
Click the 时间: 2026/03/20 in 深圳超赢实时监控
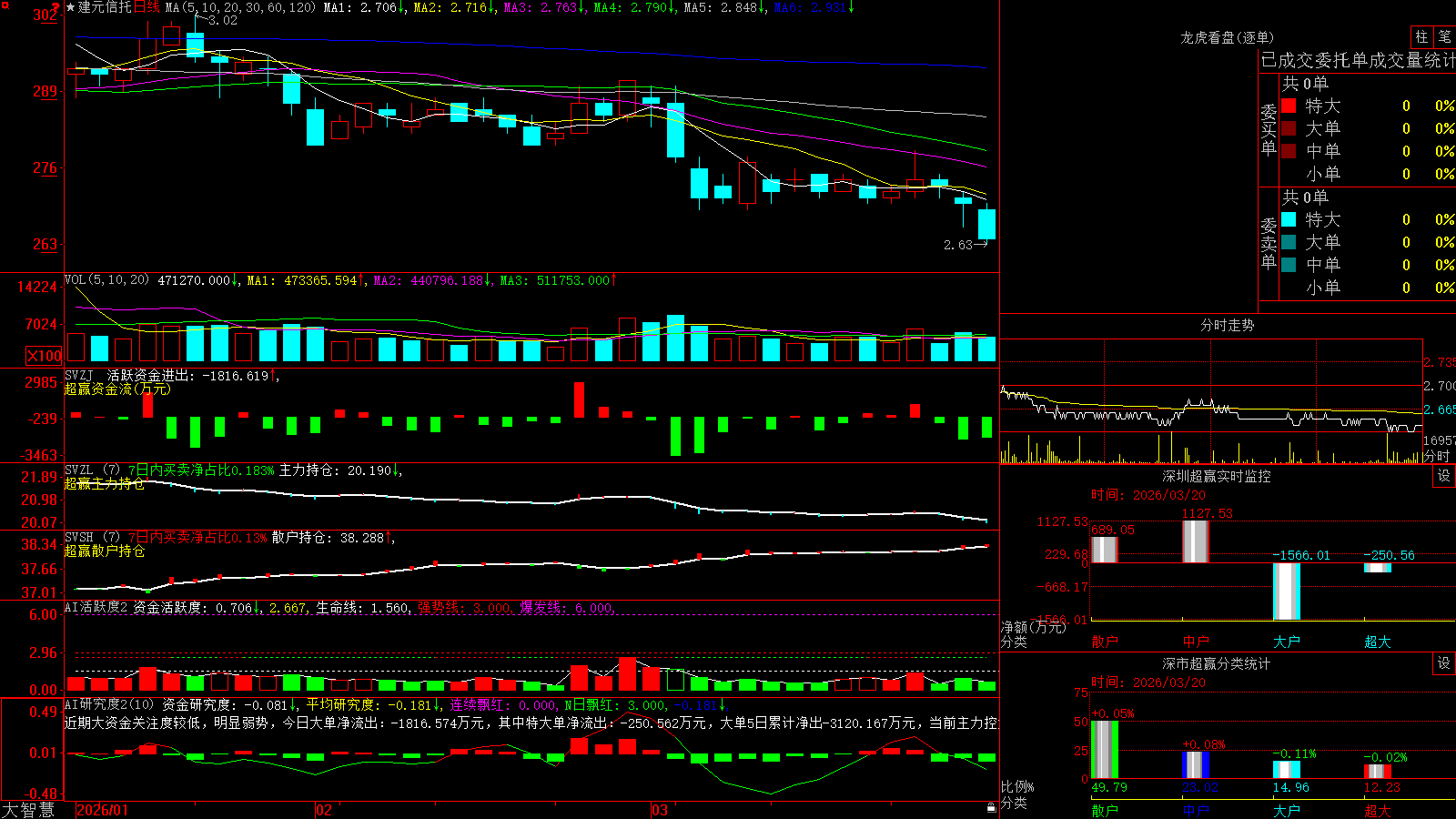1148,495
